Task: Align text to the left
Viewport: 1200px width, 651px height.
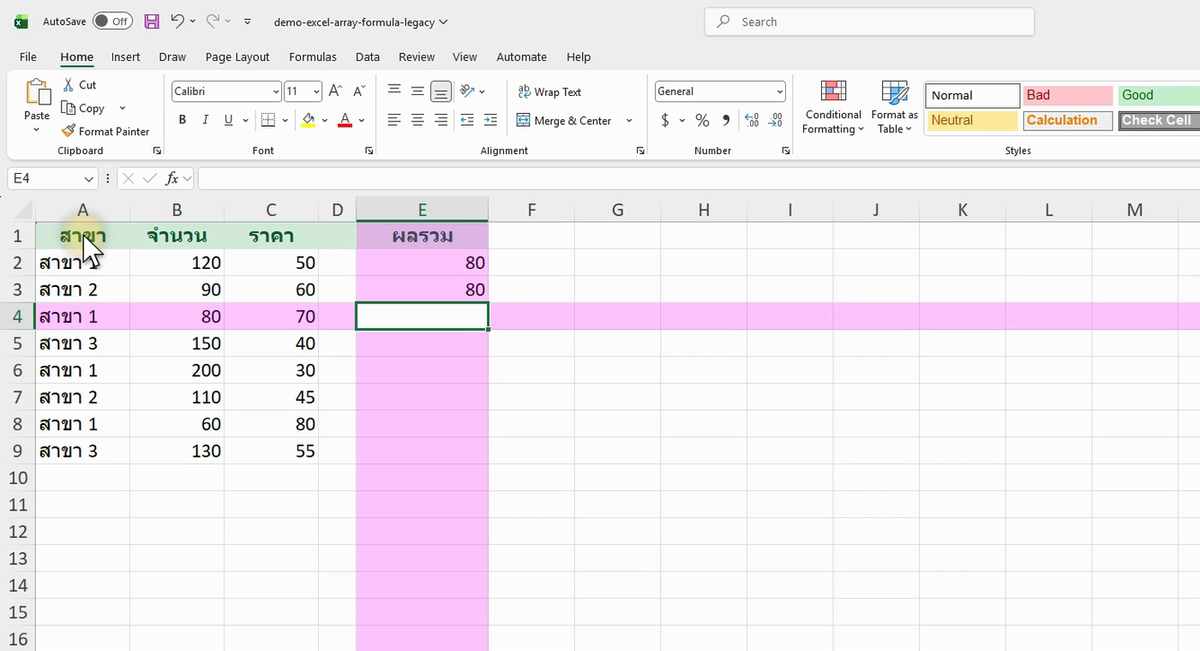Action: (x=394, y=120)
